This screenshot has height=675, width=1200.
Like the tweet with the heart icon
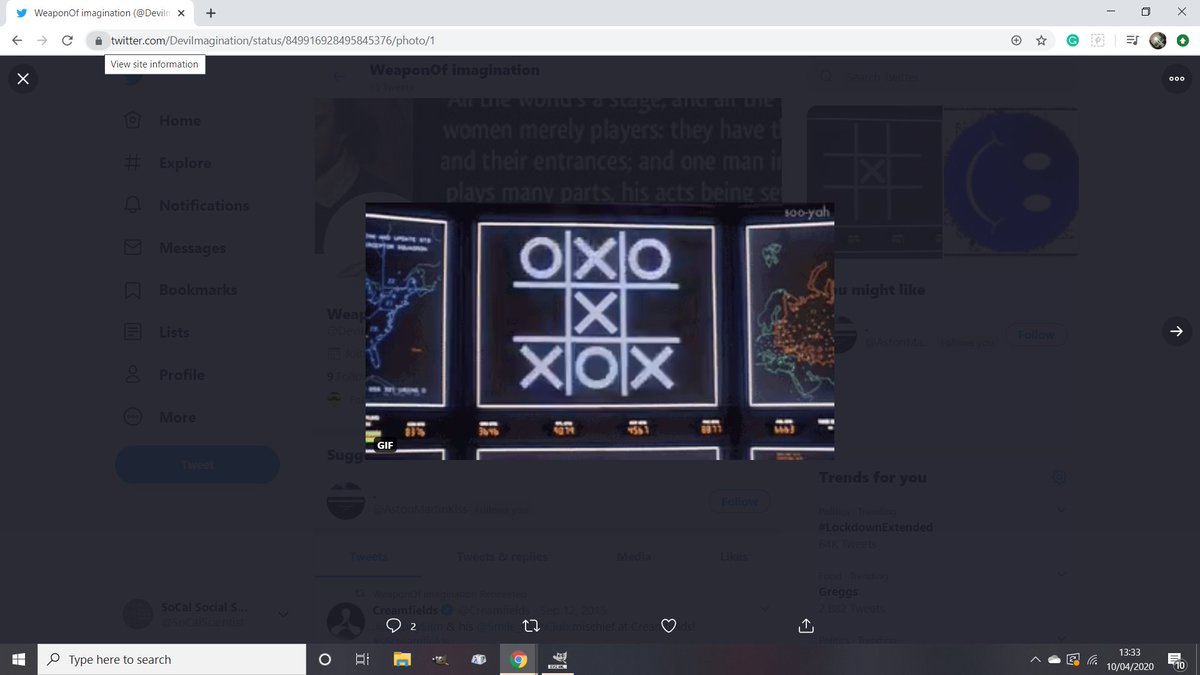click(x=669, y=626)
